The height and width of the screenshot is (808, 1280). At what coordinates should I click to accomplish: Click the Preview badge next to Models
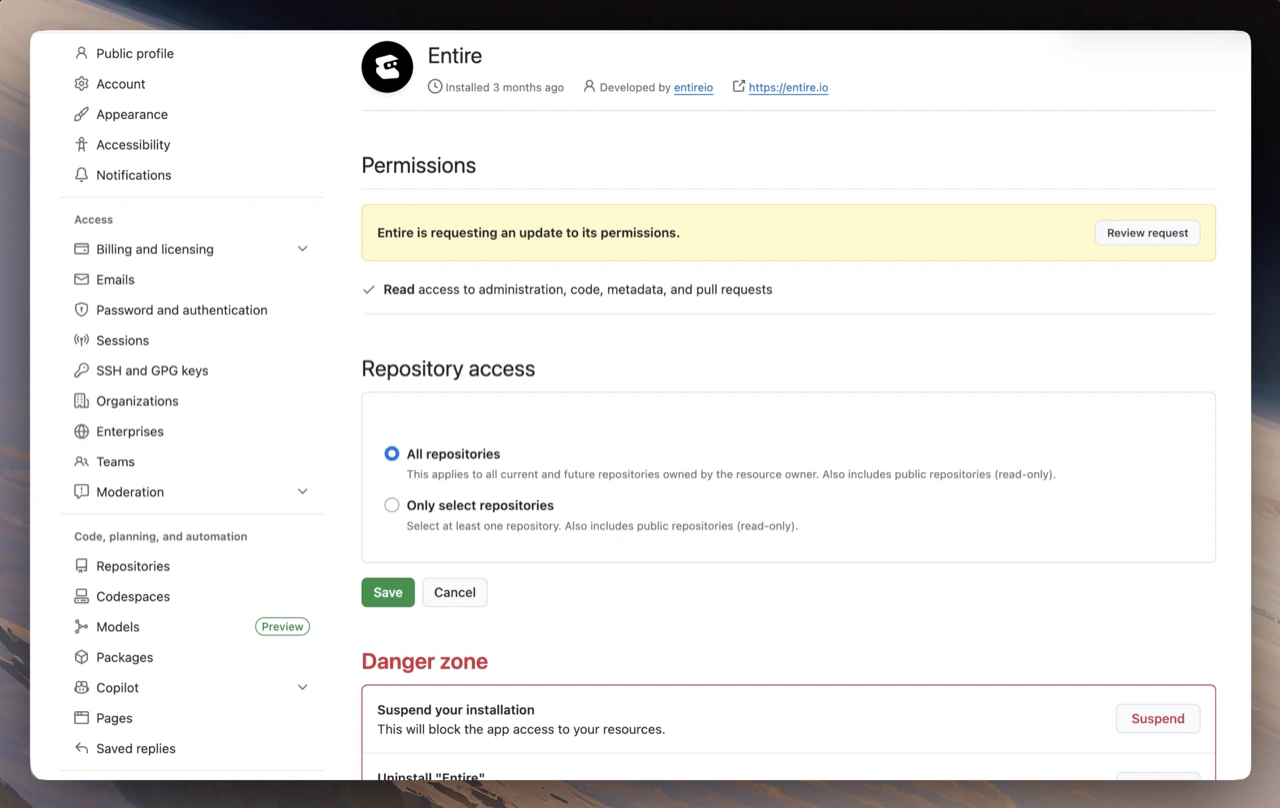click(282, 627)
